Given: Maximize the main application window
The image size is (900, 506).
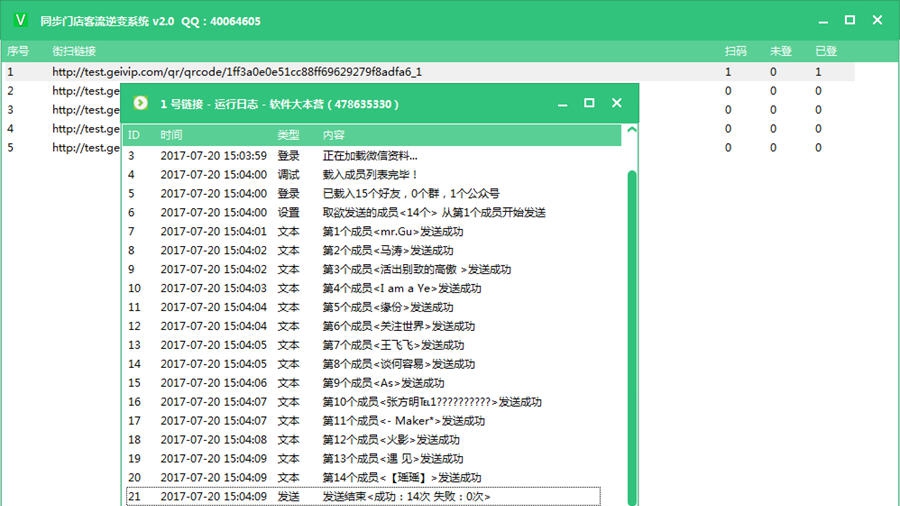Looking at the screenshot, I should 850,20.
